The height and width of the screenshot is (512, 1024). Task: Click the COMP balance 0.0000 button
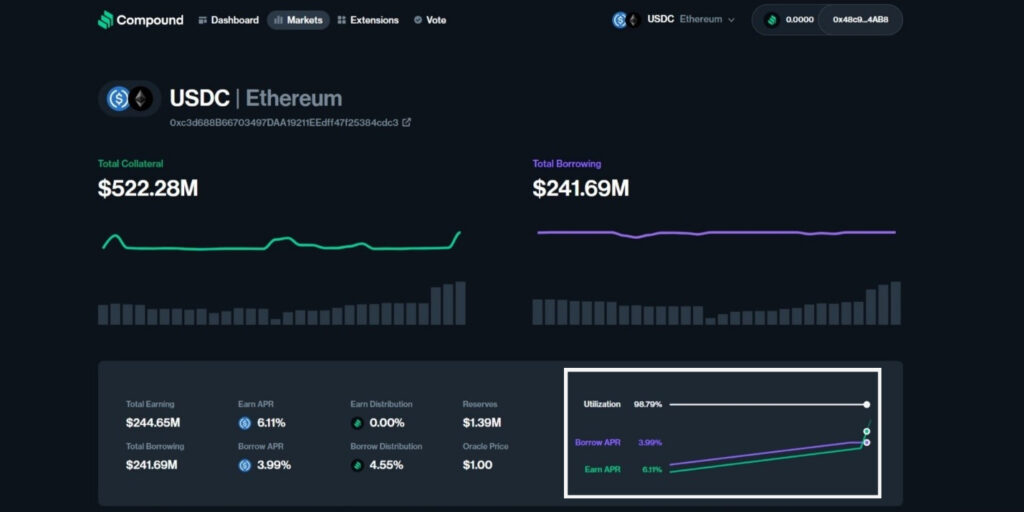click(x=788, y=20)
